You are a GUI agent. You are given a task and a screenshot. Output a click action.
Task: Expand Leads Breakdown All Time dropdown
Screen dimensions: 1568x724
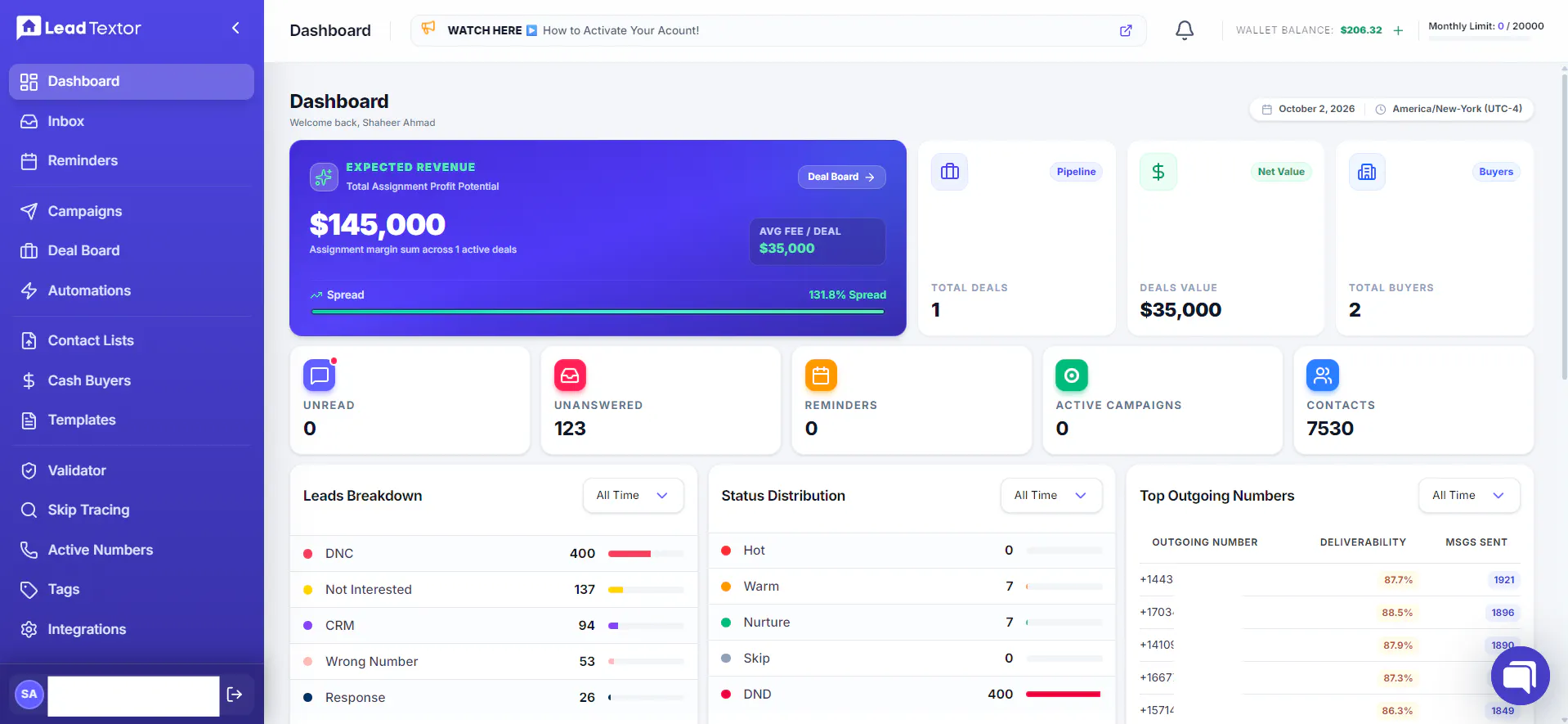(x=633, y=496)
